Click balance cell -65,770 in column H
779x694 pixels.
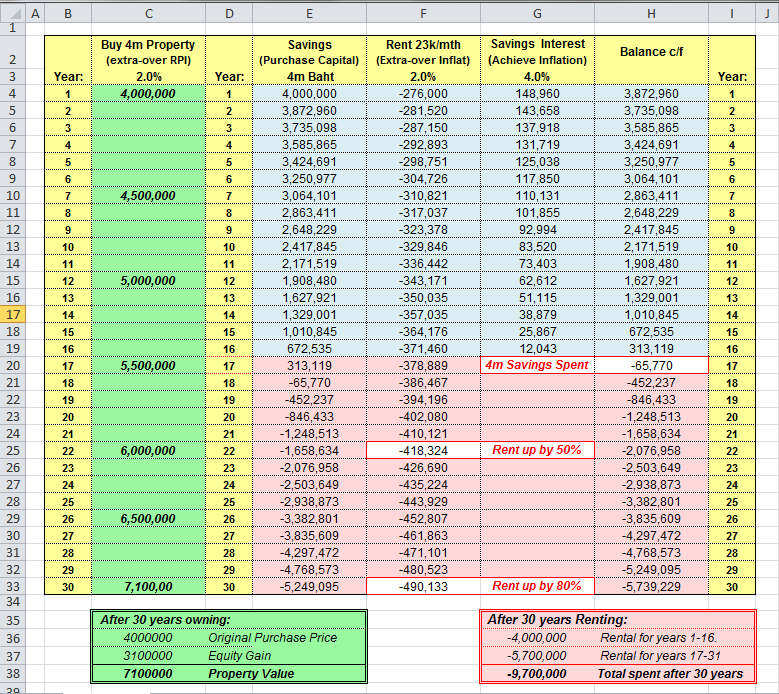(651, 365)
